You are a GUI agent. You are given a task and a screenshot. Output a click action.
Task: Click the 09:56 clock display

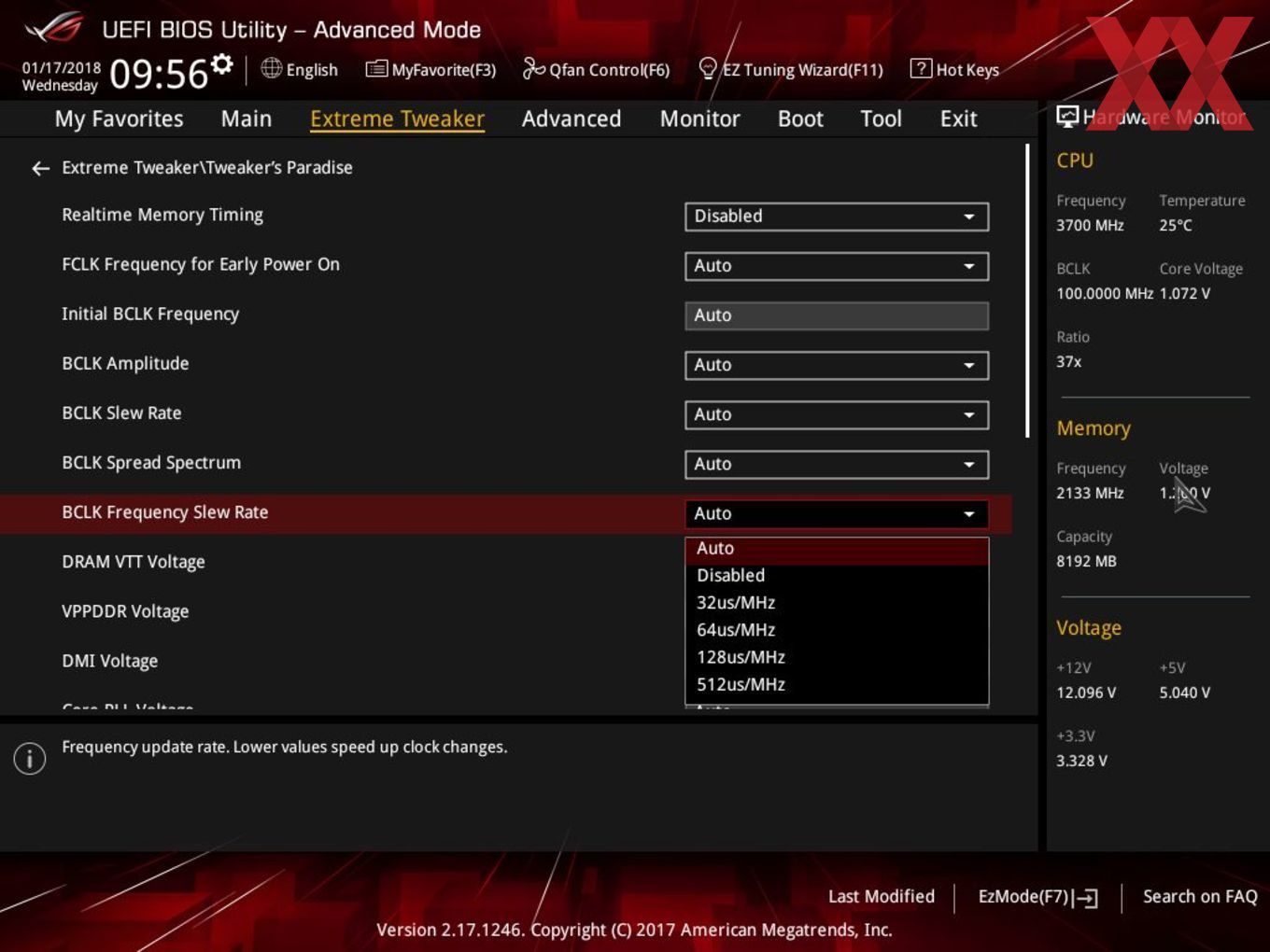(x=159, y=74)
